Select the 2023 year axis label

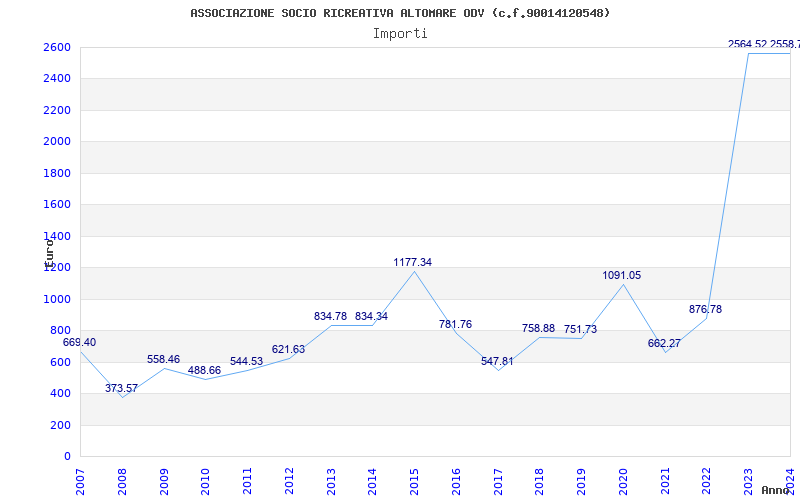[x=748, y=480]
